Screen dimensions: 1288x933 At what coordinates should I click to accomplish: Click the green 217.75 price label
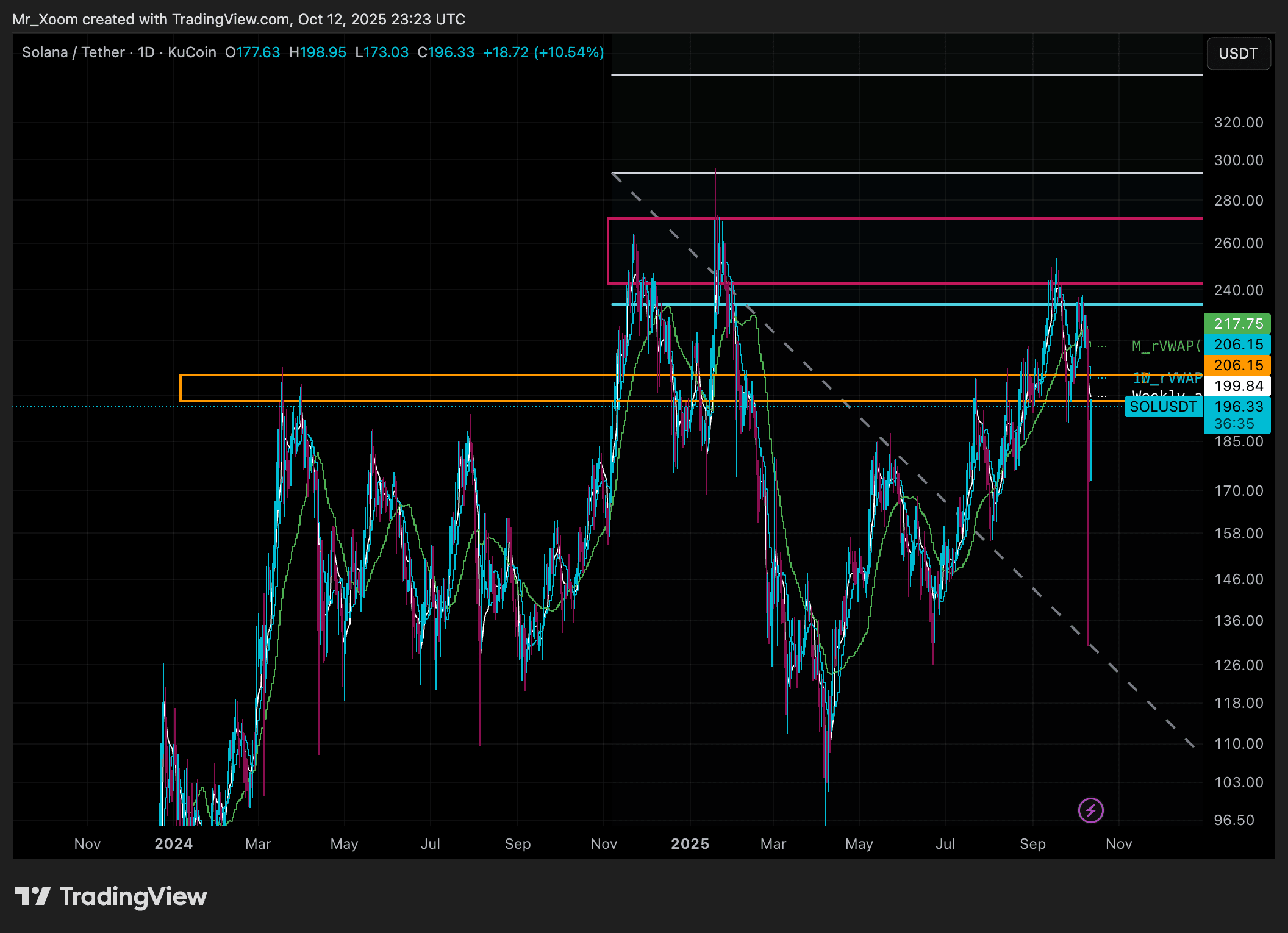tap(1237, 324)
